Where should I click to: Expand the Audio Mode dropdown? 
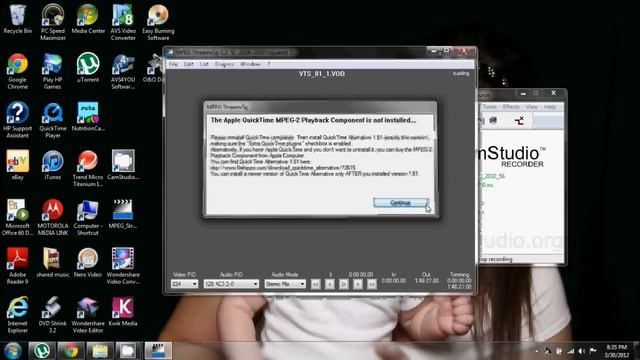pyautogui.click(x=285, y=284)
